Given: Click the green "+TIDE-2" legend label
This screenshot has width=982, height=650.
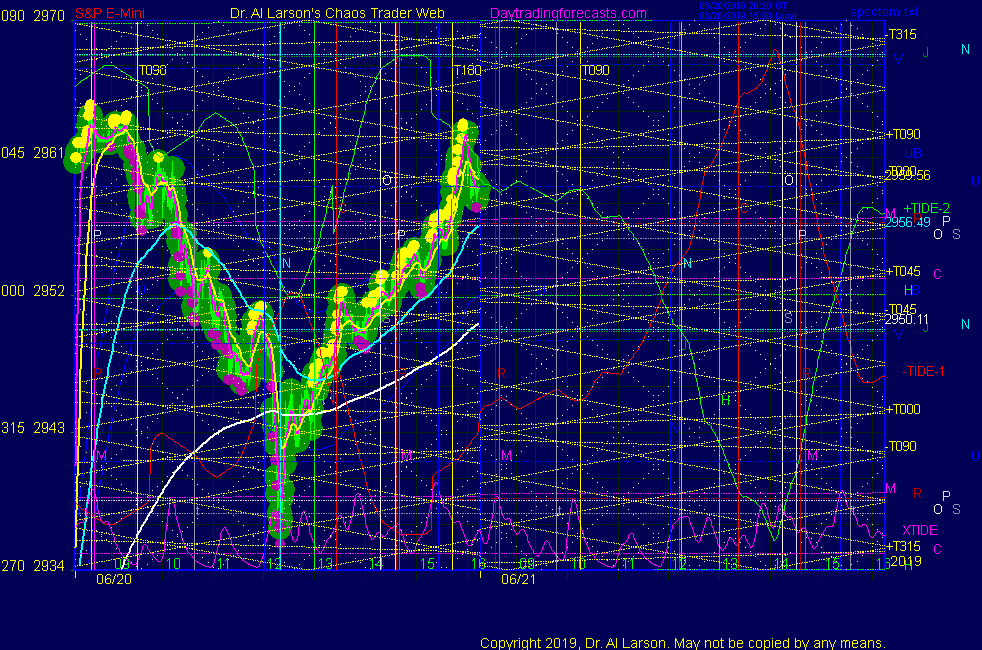Looking at the screenshot, I should (926, 209).
